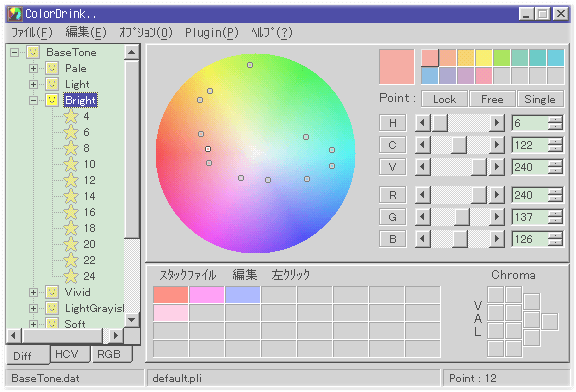Image resolution: width=576 pixels, height=392 pixels.
Task: Set point mode to Free
Action: pyautogui.click(x=492, y=99)
